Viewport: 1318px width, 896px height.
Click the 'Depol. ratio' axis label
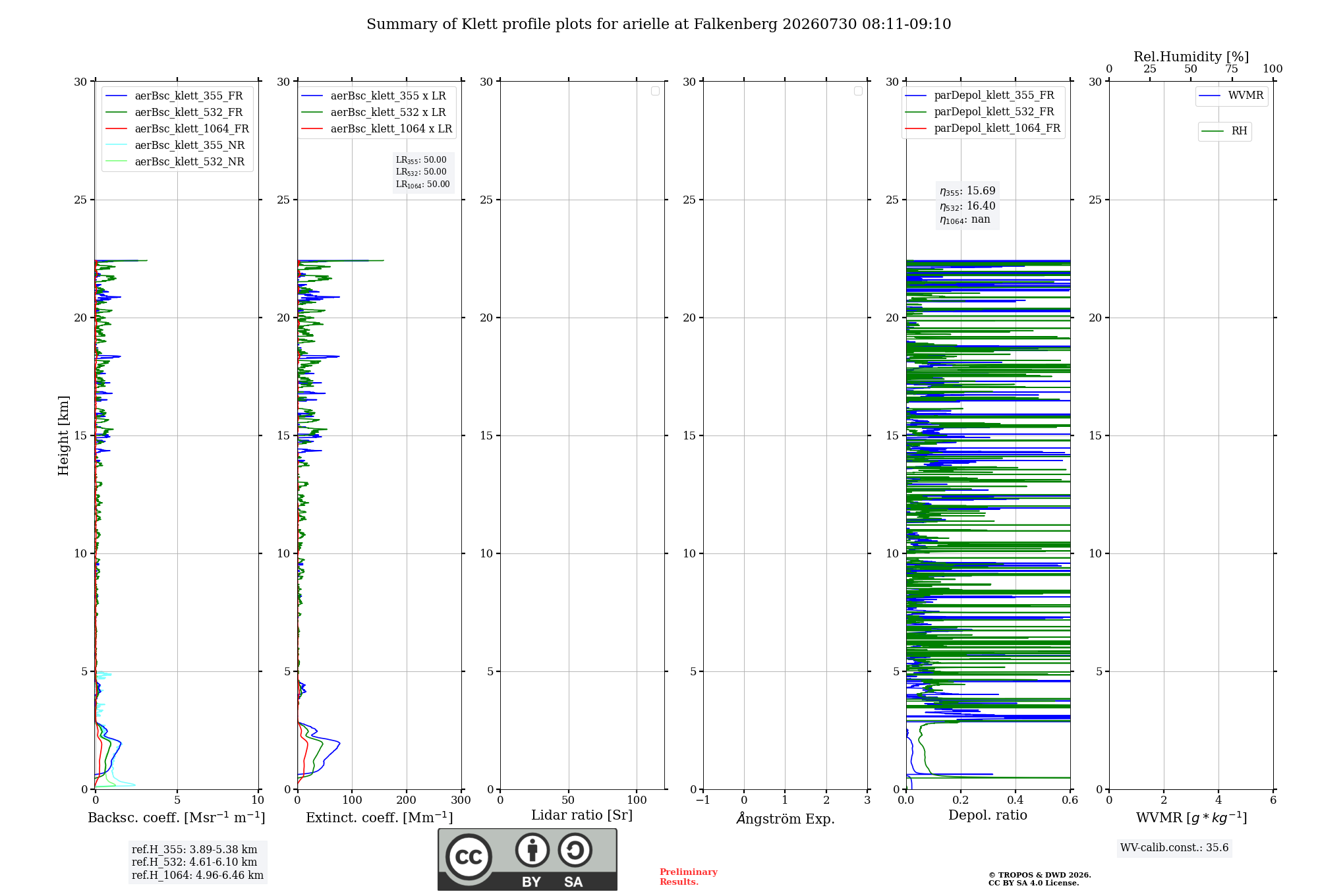click(x=988, y=816)
